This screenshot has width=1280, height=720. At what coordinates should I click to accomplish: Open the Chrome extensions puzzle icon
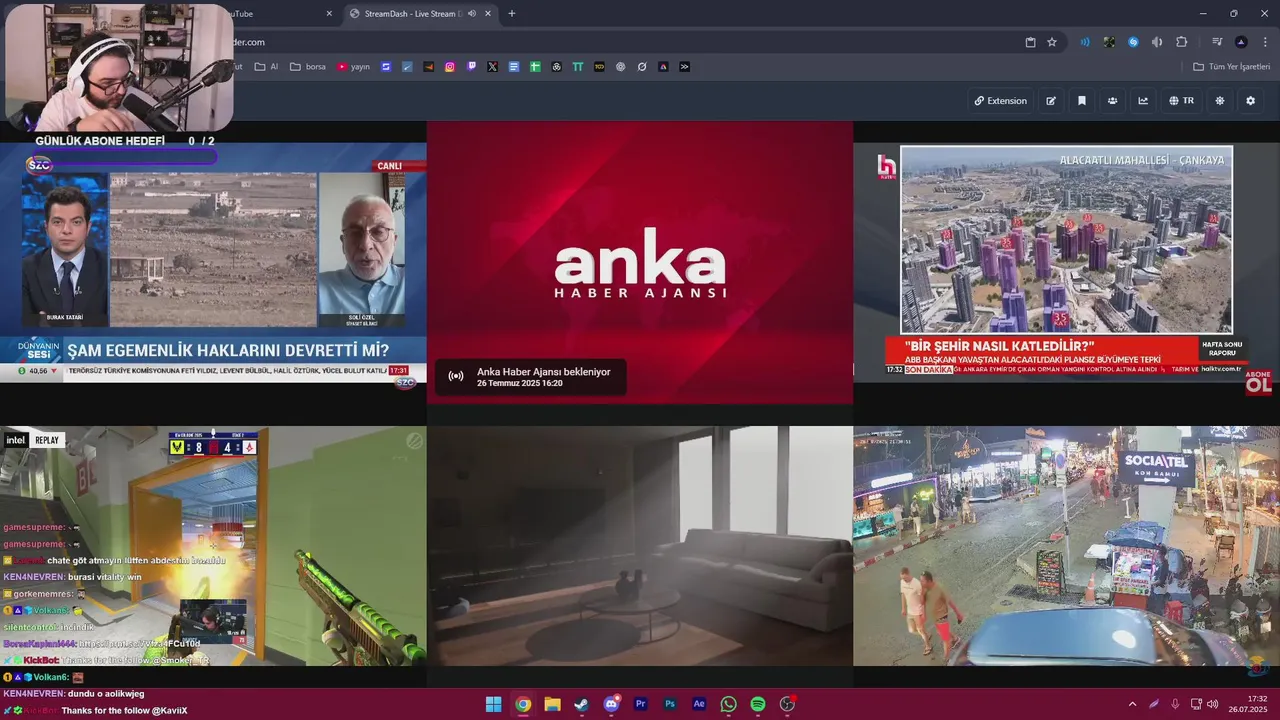coord(1182,42)
